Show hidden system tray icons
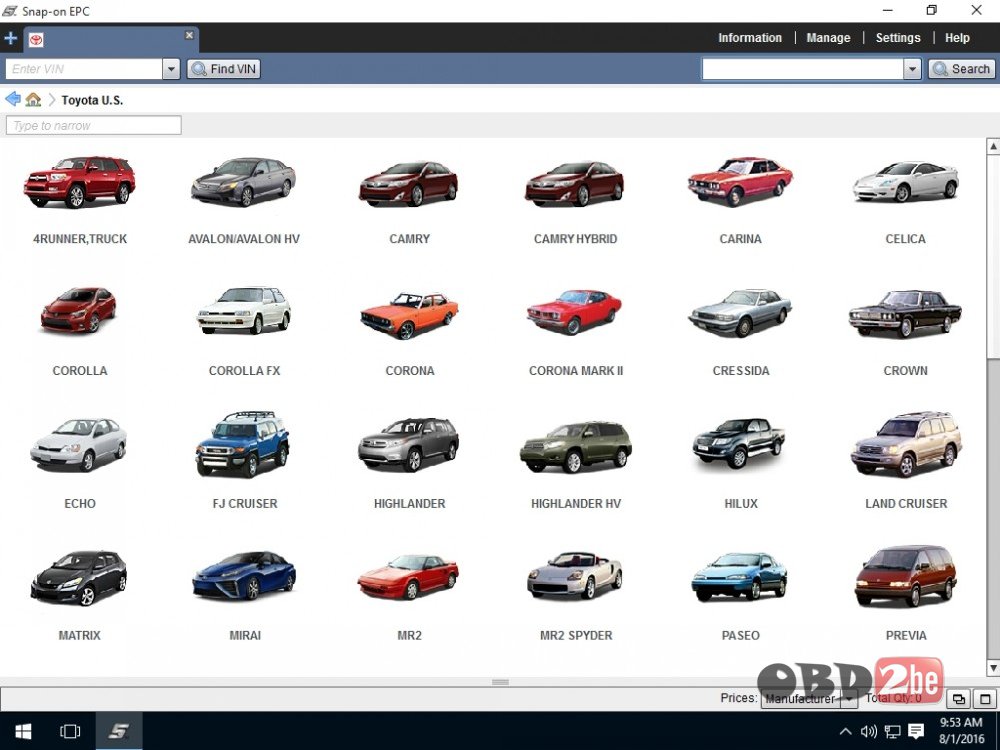This screenshot has width=1000, height=750. (846, 731)
